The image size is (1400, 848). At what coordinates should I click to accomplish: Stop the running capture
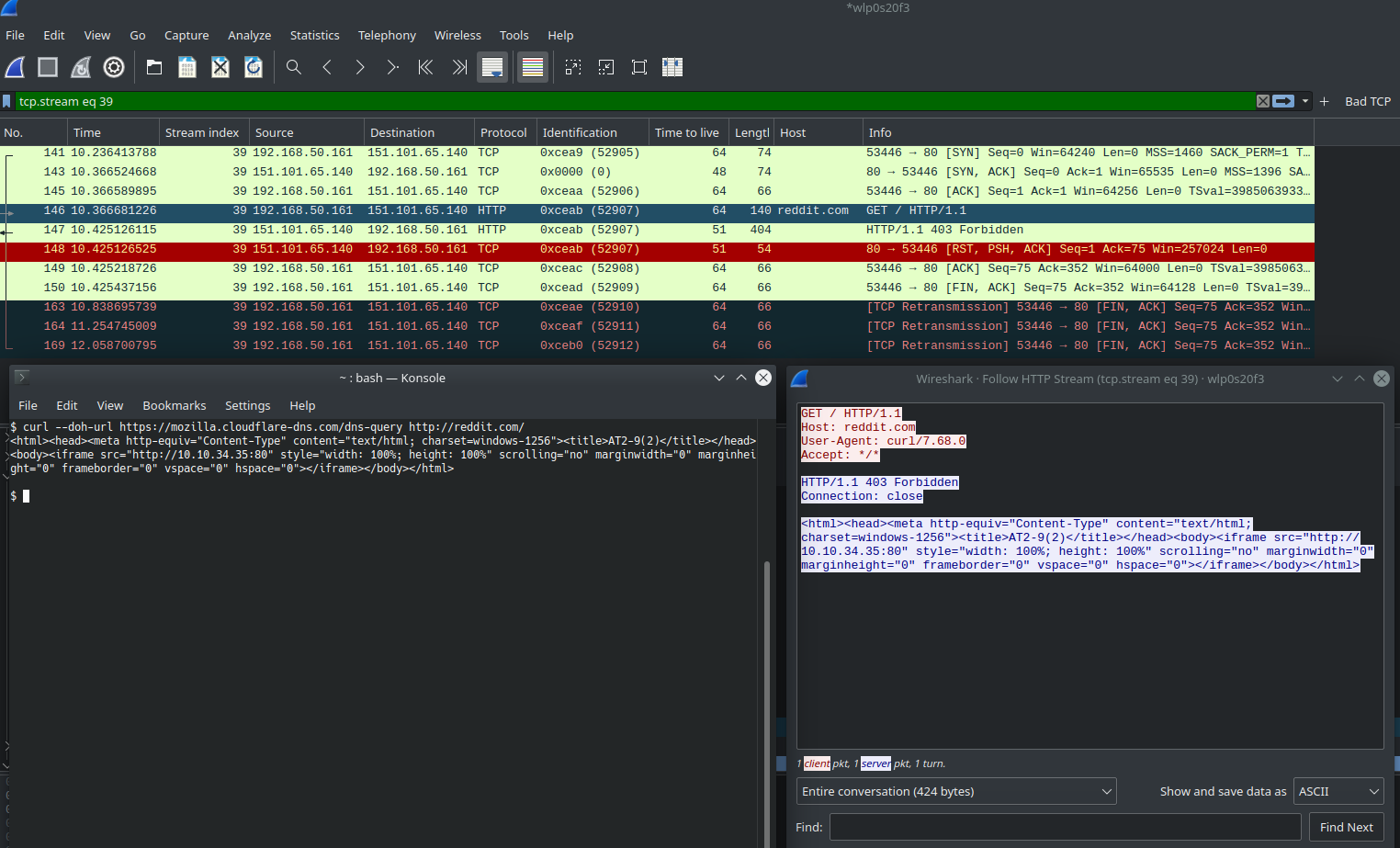tap(47, 67)
